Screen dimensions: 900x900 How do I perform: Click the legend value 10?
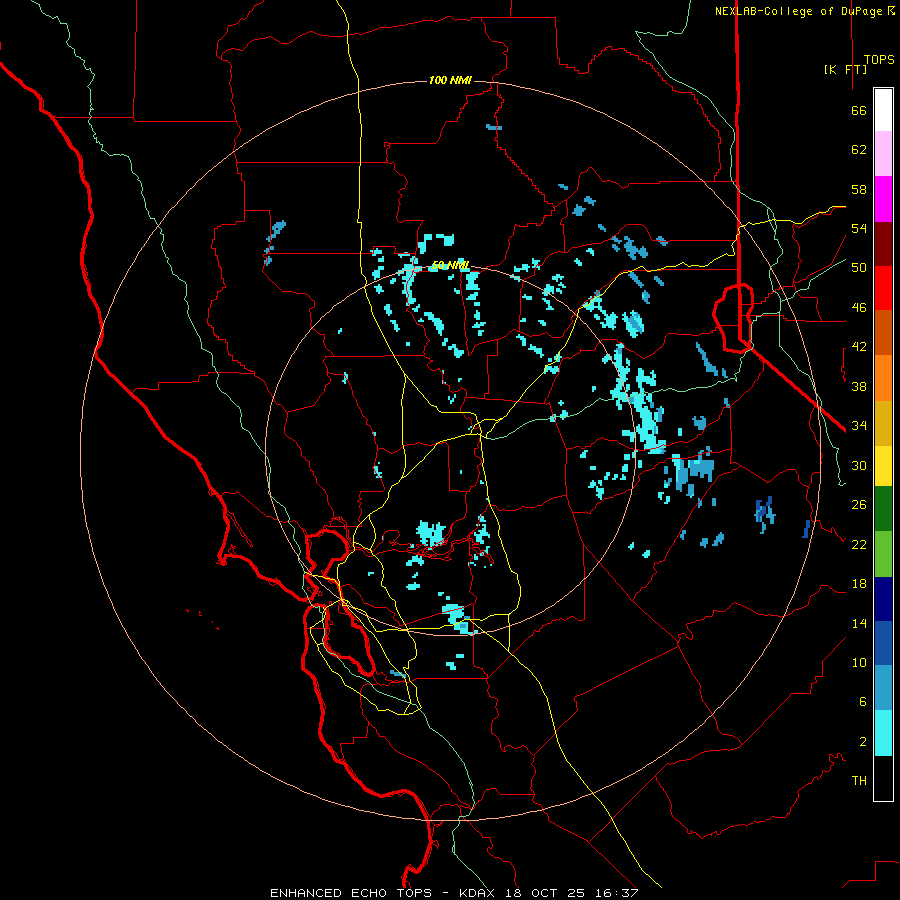coord(859,662)
